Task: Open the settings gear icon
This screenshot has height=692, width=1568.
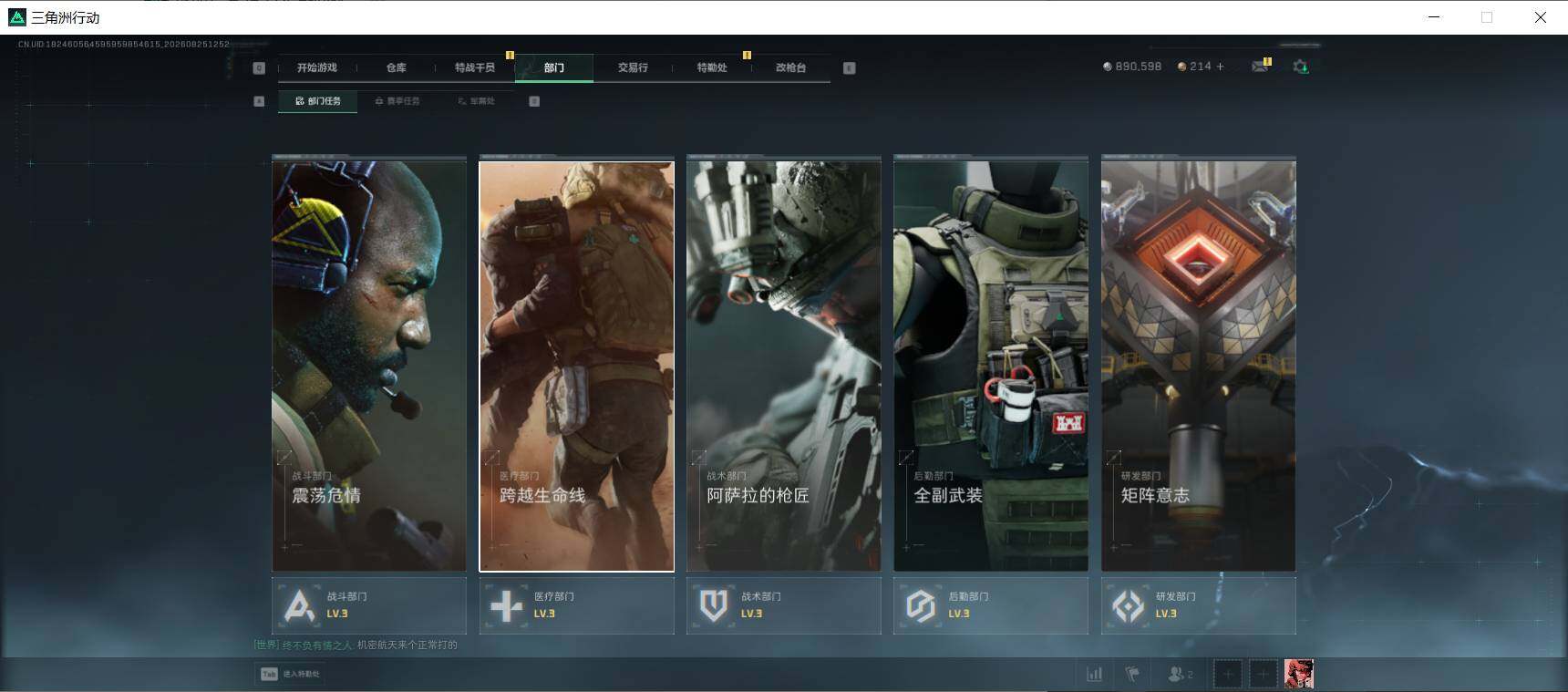Action: pos(1301,67)
